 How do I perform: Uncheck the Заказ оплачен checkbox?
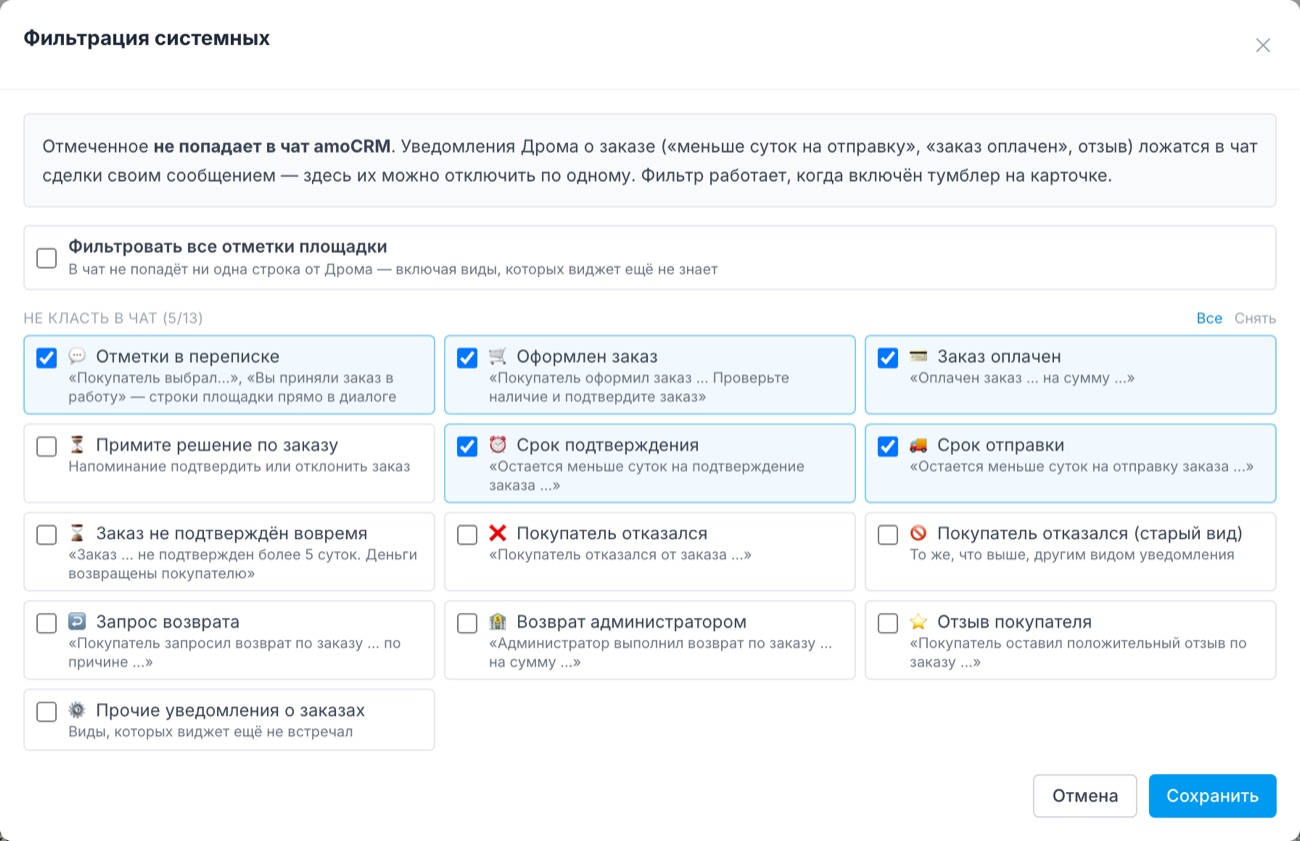tap(888, 358)
